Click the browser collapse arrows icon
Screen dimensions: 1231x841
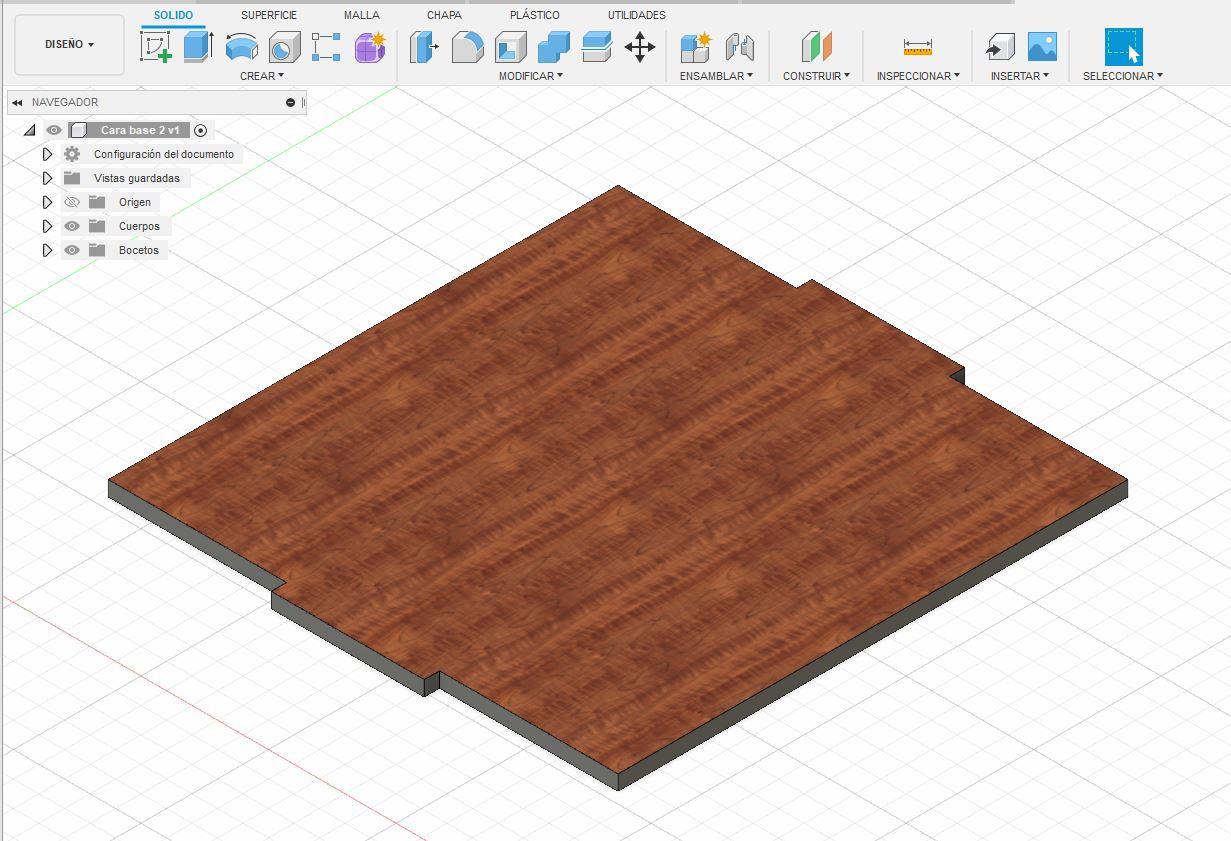click(17, 102)
